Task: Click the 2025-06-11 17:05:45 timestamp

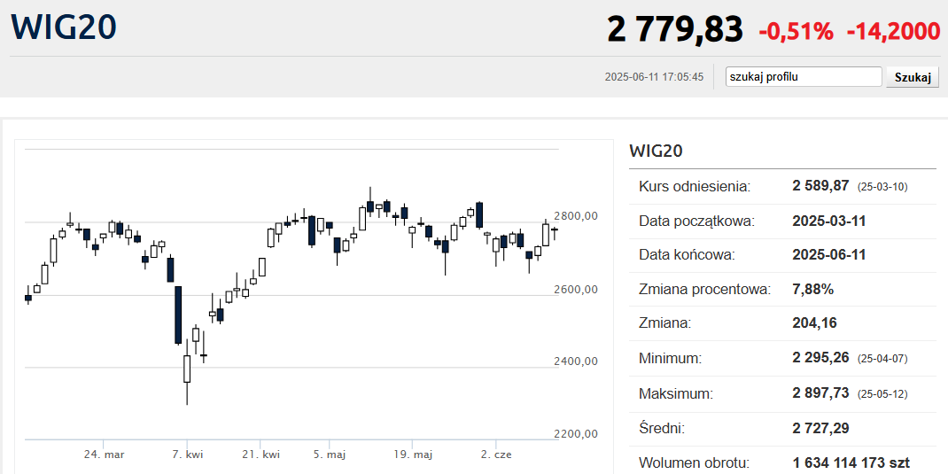Action: coord(654,77)
